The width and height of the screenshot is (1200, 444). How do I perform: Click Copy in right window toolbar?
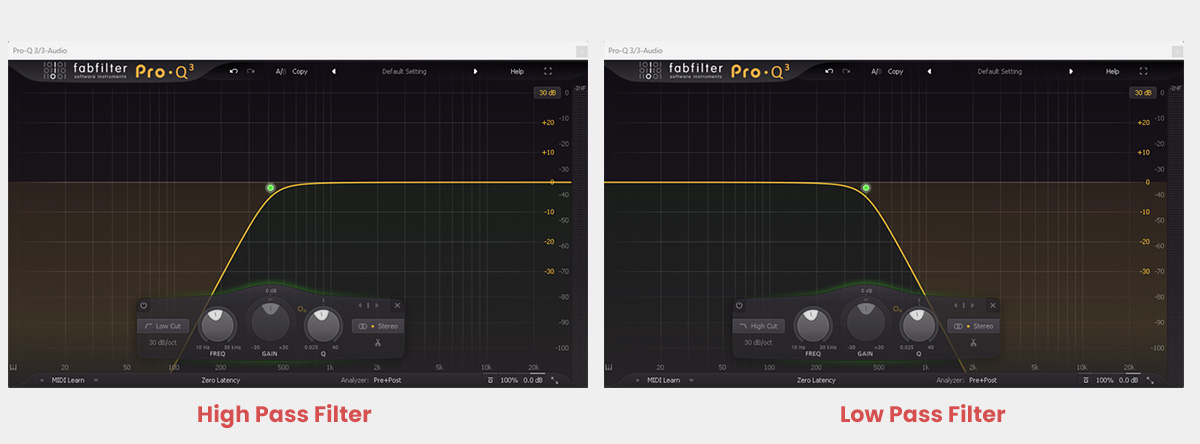coord(896,71)
